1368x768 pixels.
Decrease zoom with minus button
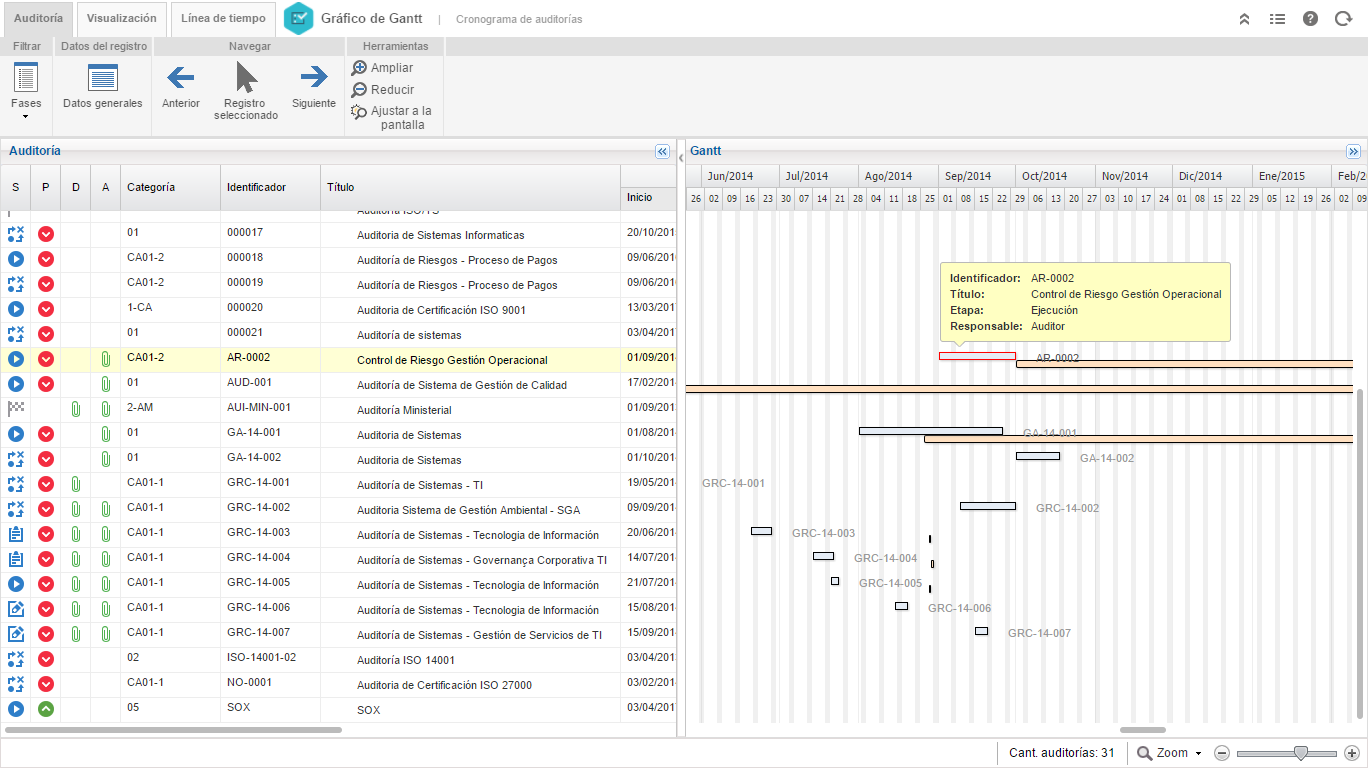1222,753
